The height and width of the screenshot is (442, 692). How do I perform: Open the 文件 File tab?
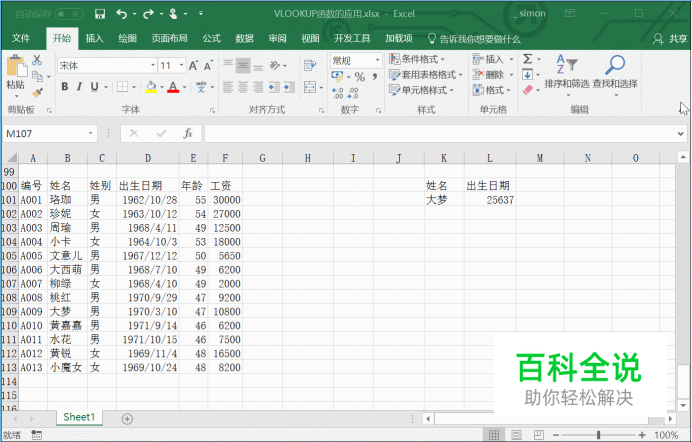click(x=21, y=39)
